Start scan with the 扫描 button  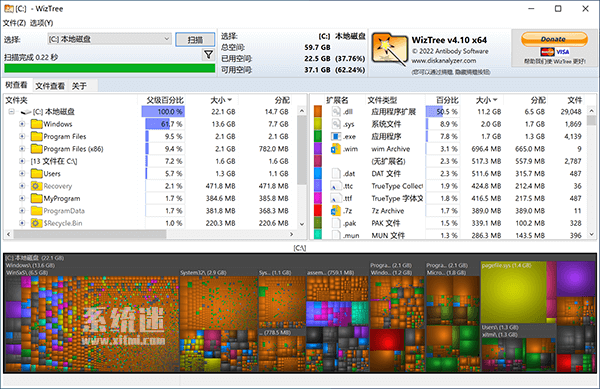pyautogui.click(x=195, y=40)
